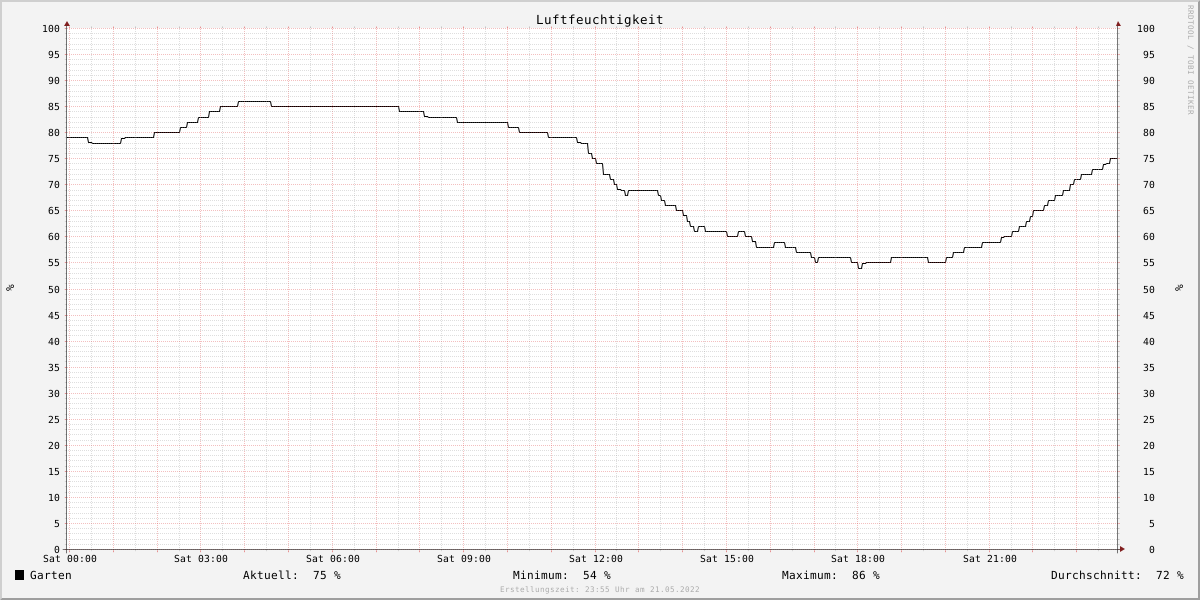Click the "50" label on the left axis

[x=54, y=290]
